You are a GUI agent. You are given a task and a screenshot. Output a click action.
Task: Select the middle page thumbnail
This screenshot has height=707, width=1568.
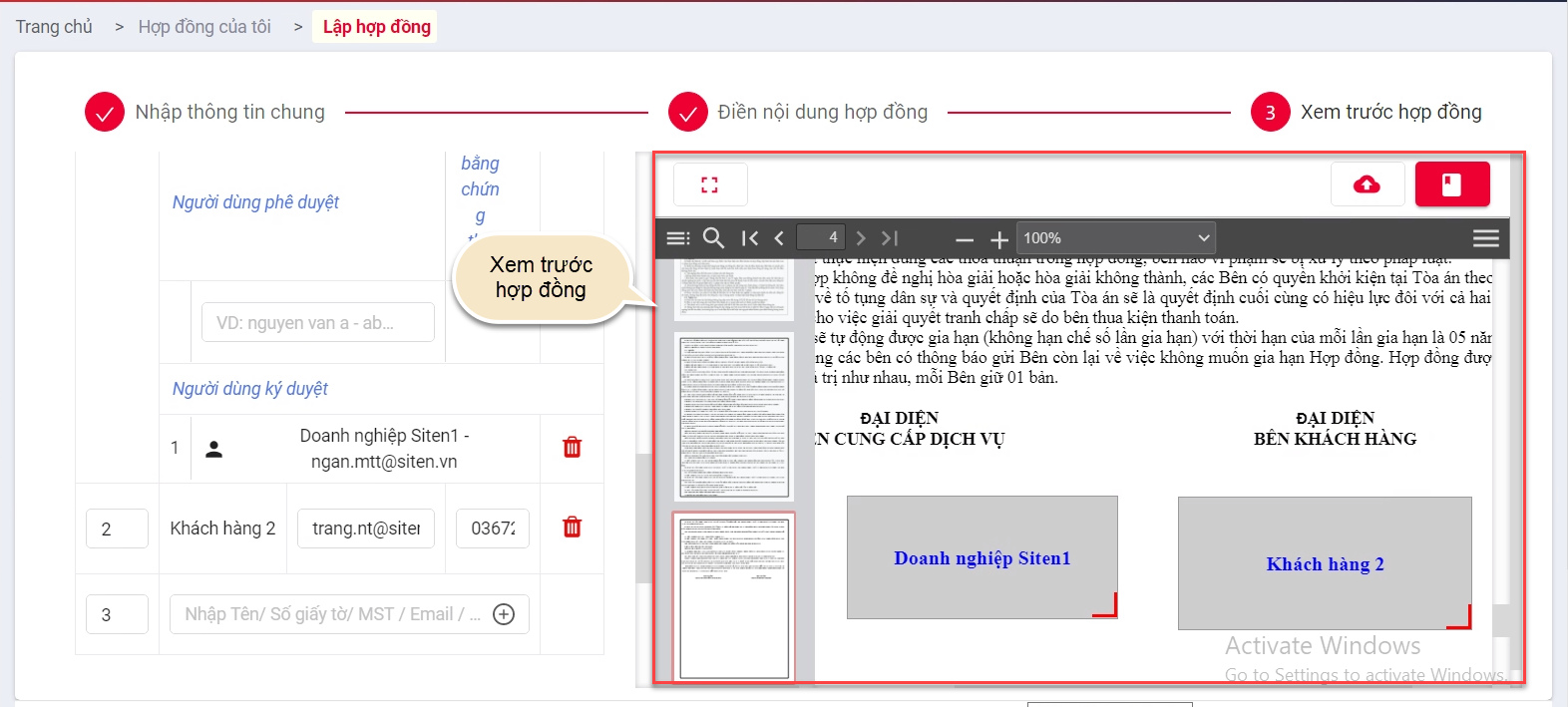pos(734,417)
